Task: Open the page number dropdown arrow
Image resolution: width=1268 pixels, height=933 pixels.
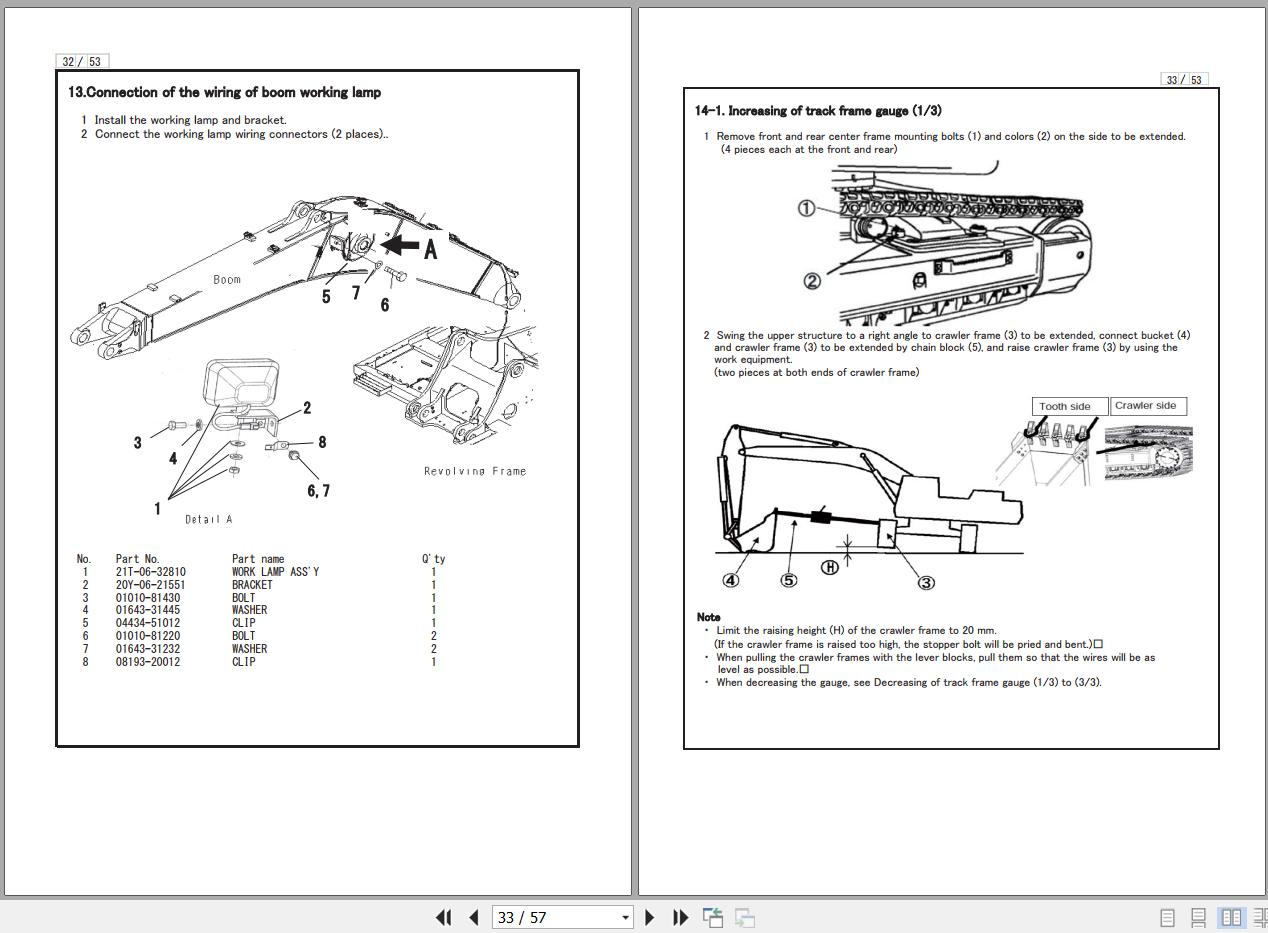Action: click(x=625, y=918)
